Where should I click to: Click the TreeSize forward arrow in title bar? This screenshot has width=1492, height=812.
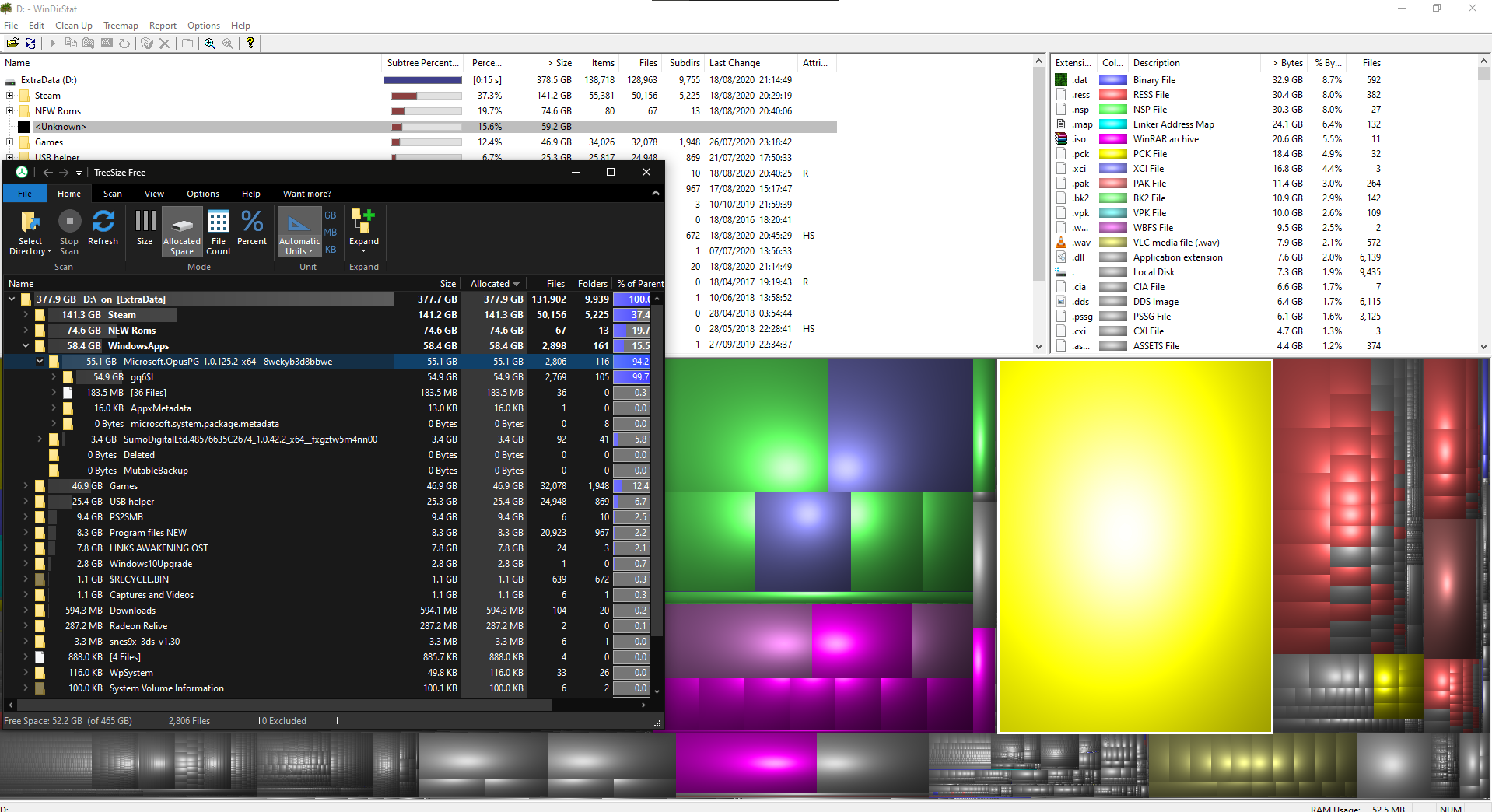pos(64,173)
